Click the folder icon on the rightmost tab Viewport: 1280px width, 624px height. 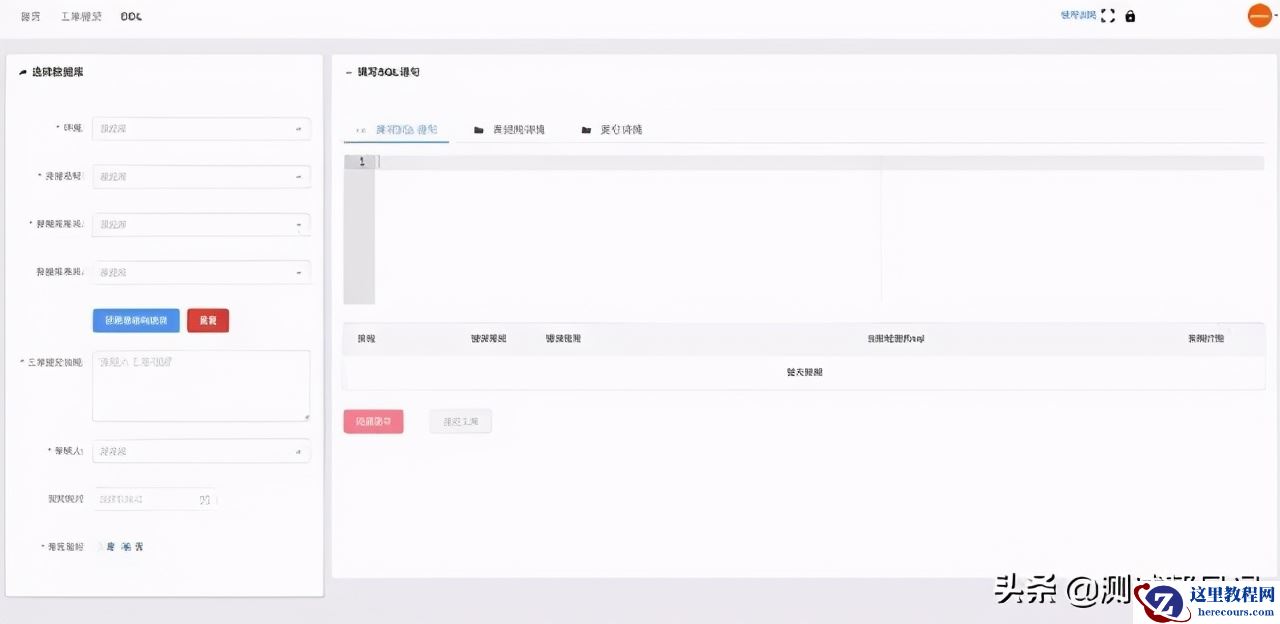coord(586,128)
